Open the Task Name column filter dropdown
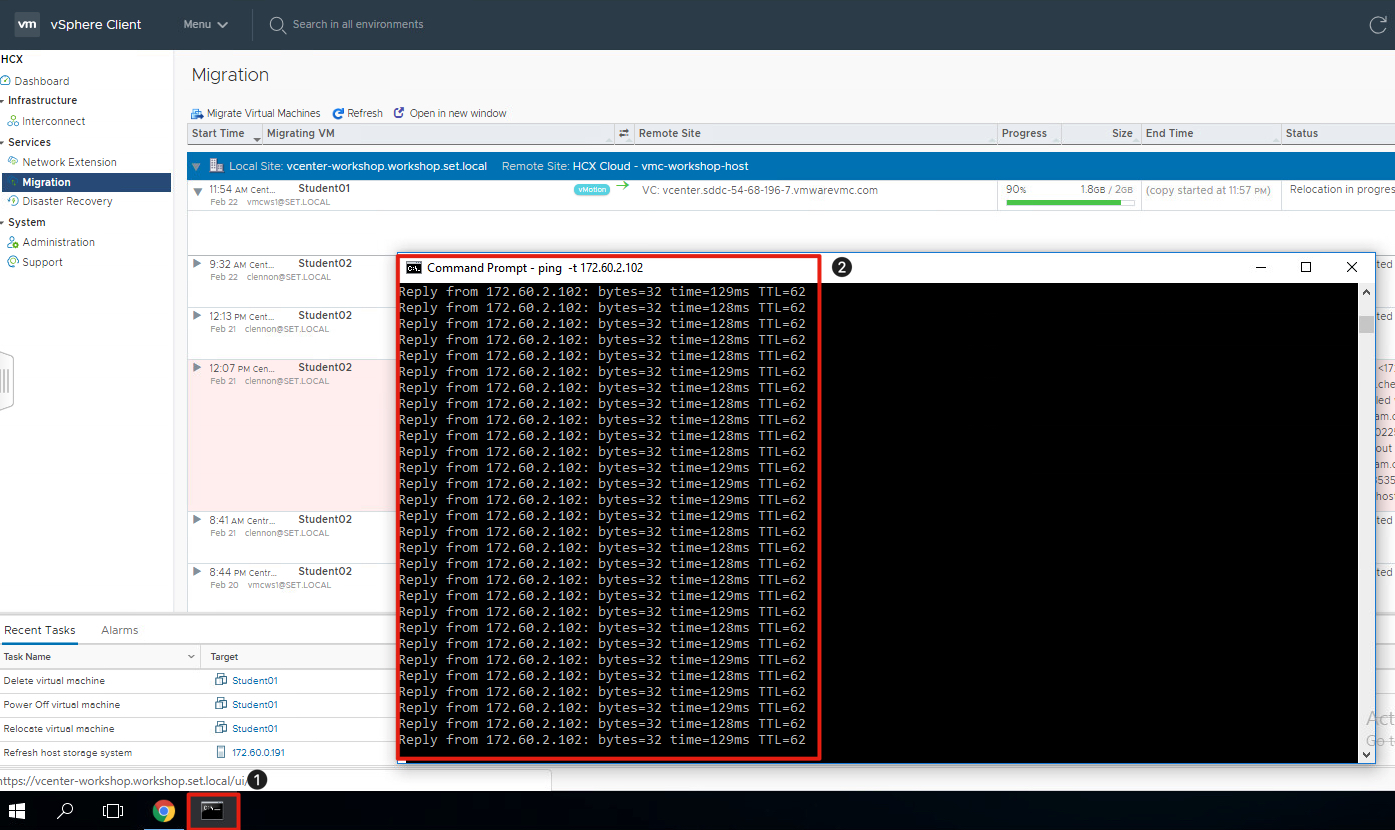Viewport: 1395px width, 830px height. click(x=192, y=657)
